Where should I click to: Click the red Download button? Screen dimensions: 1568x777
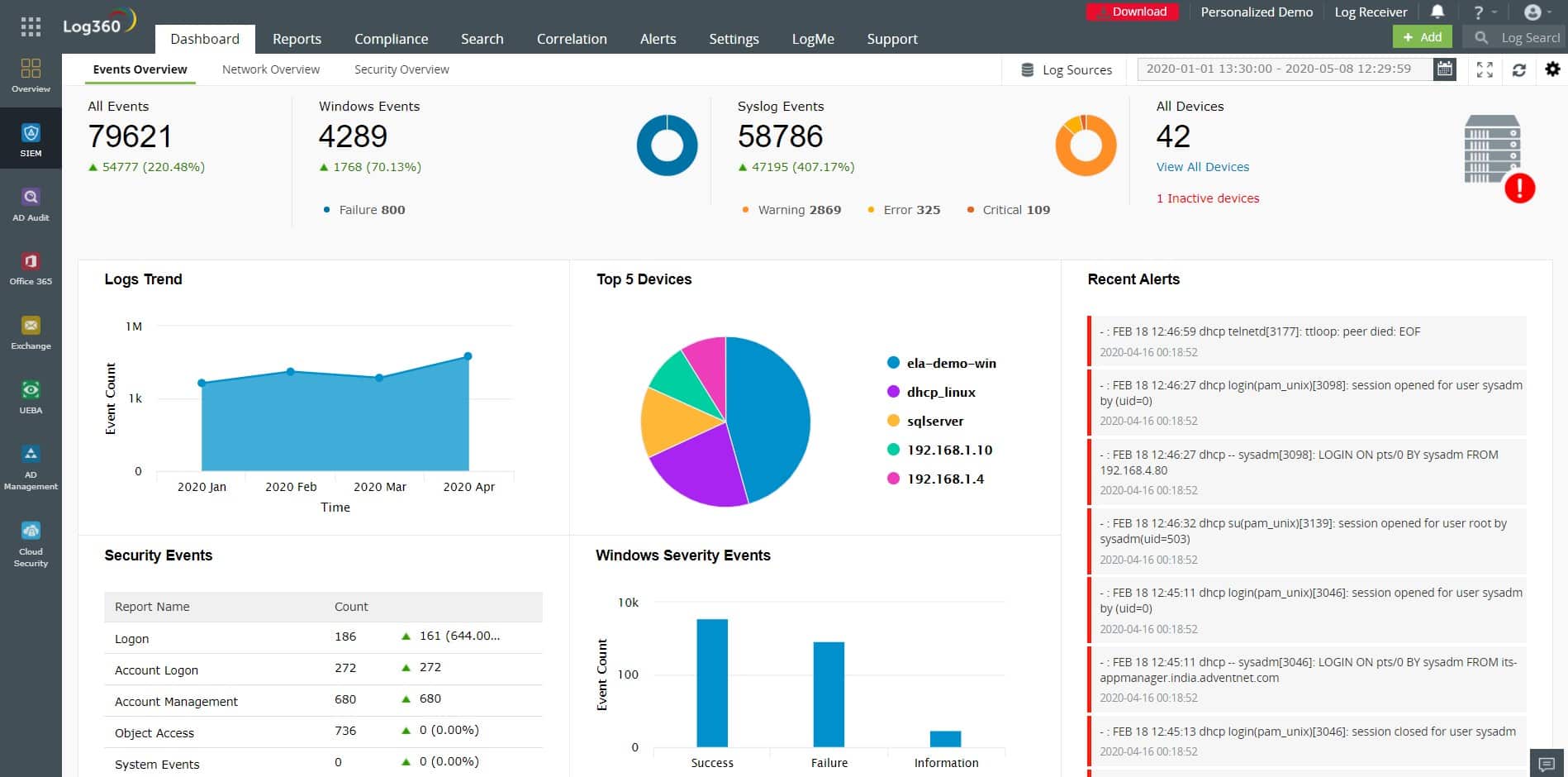[x=1132, y=12]
